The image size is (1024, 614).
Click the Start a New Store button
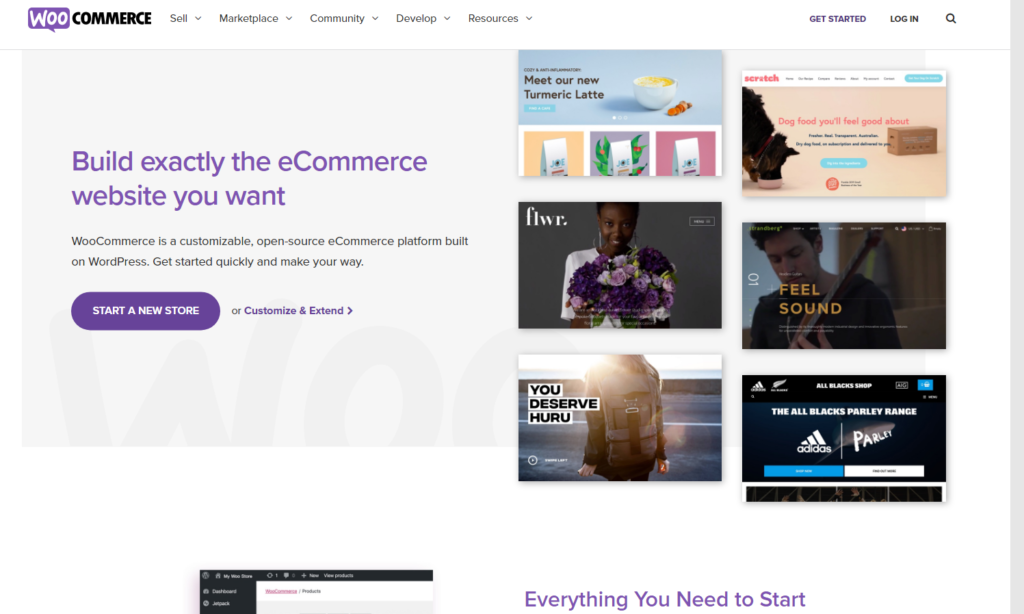click(x=146, y=311)
